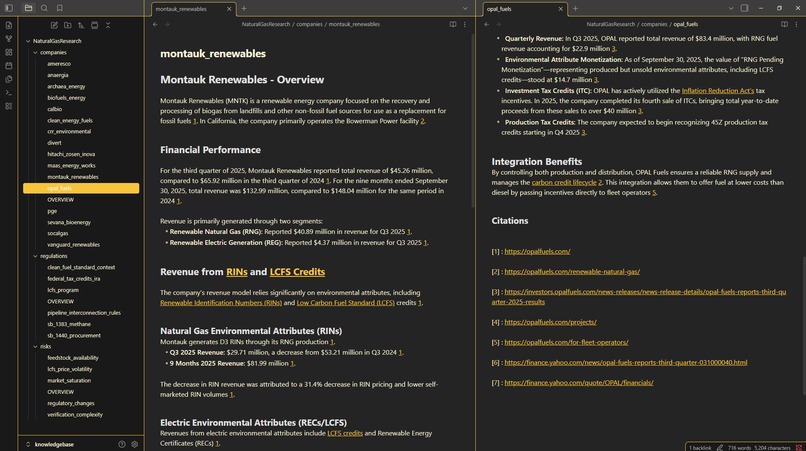Click companies in opal_fuels breadcrumb

click(x=654, y=24)
